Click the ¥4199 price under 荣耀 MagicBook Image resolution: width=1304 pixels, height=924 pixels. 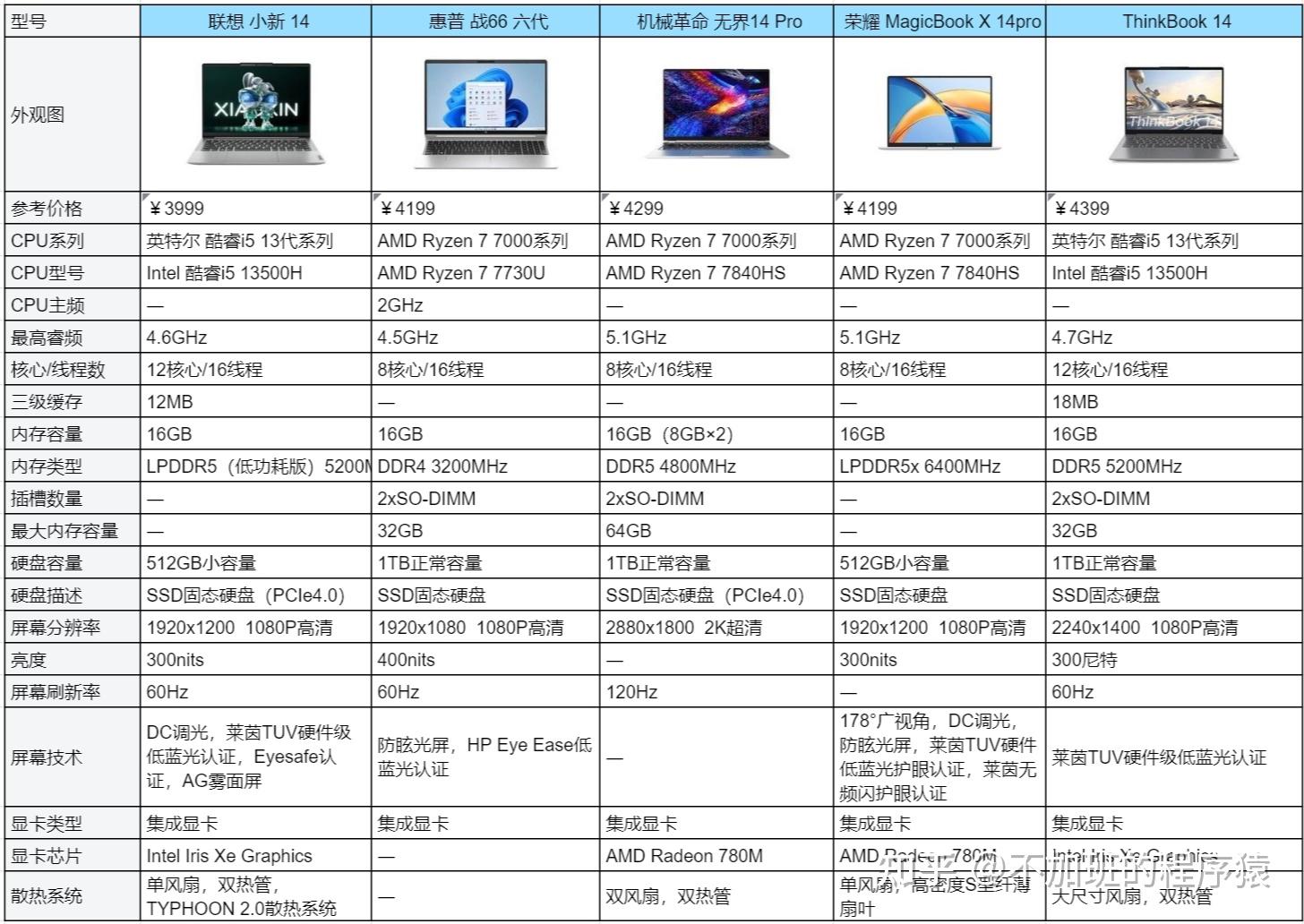tap(940, 209)
